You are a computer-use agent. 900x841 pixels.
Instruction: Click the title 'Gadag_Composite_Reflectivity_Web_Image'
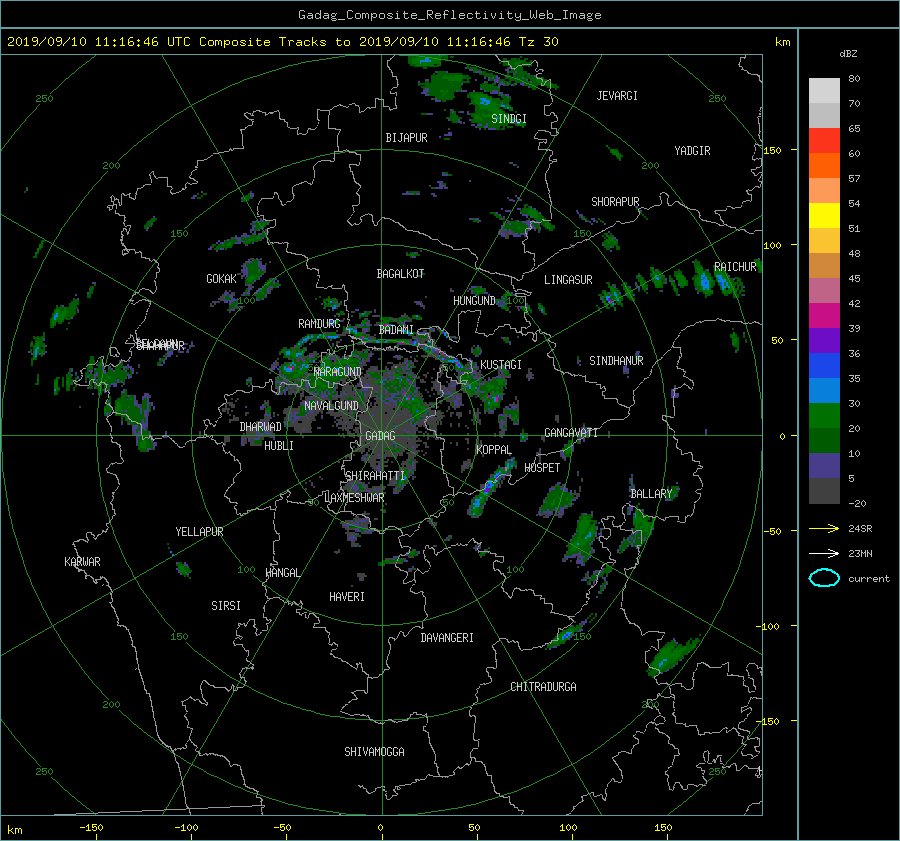tap(449, 15)
